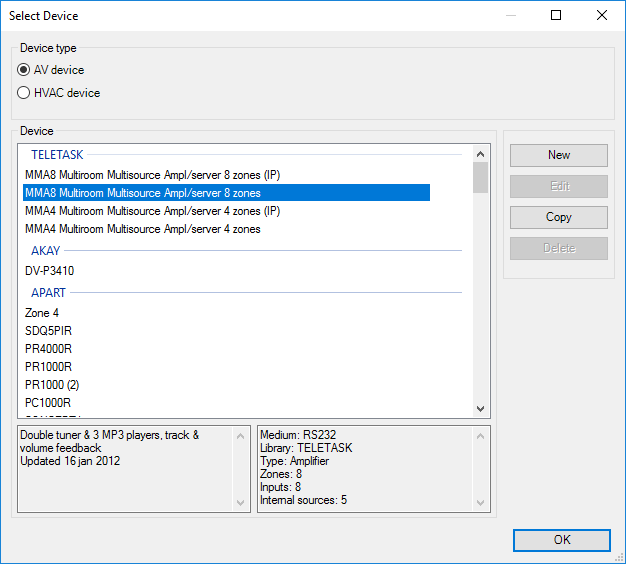Pick the AKAY DV-P3410 device
Image resolution: width=626 pixels, height=564 pixels.
[x=50, y=271]
